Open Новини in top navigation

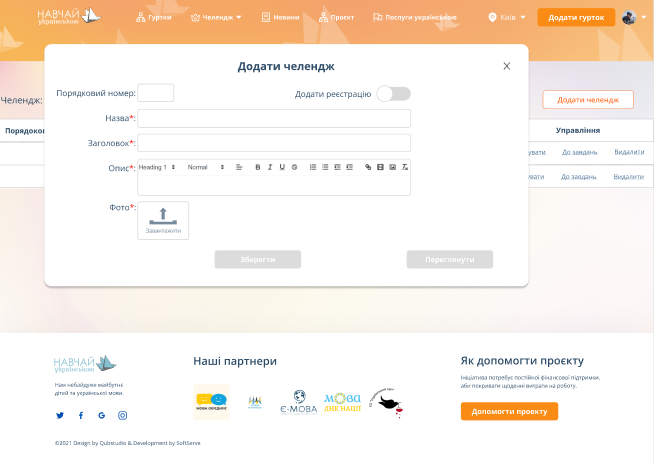280,18
